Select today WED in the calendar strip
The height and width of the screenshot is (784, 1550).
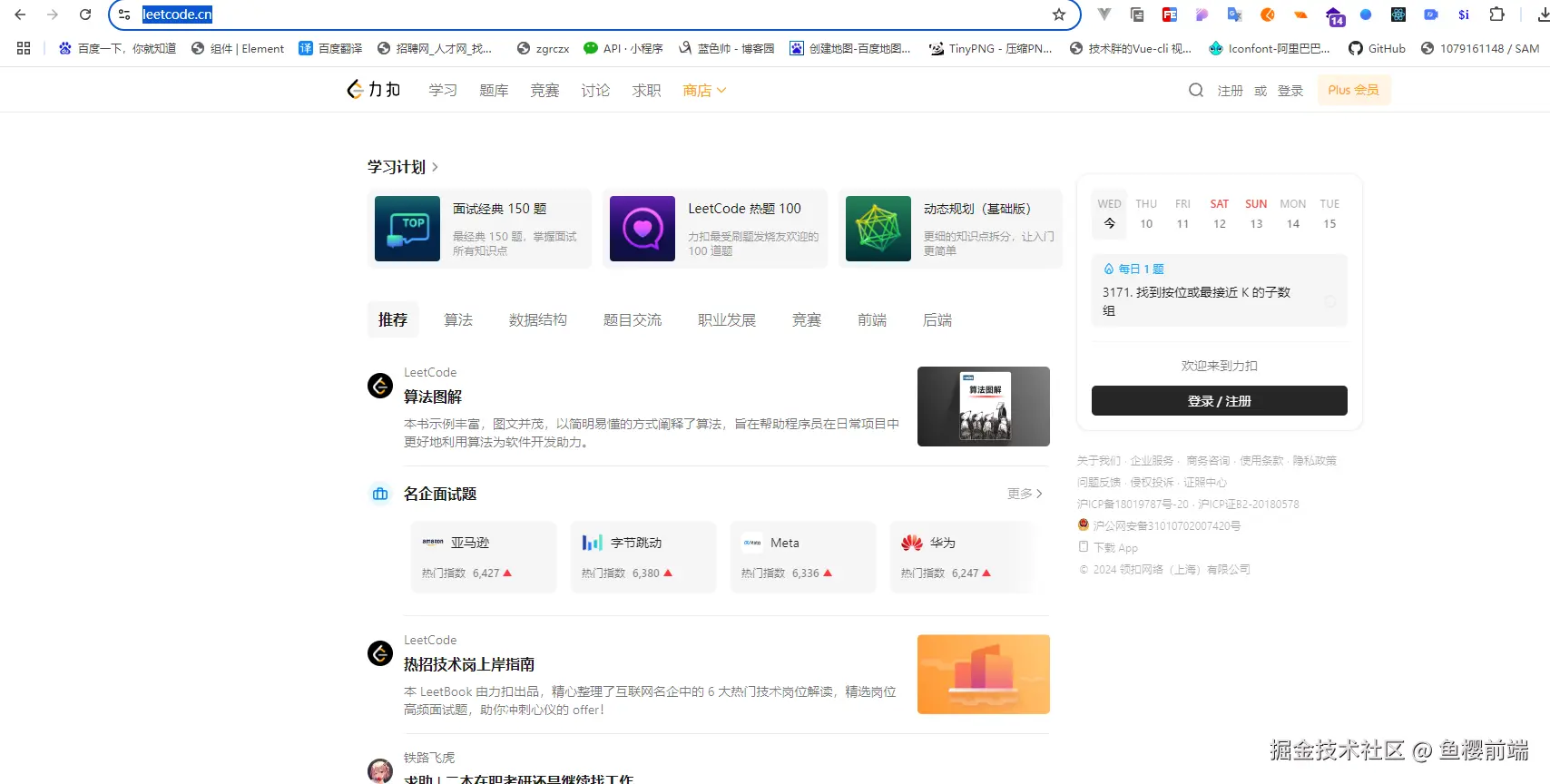1109,214
